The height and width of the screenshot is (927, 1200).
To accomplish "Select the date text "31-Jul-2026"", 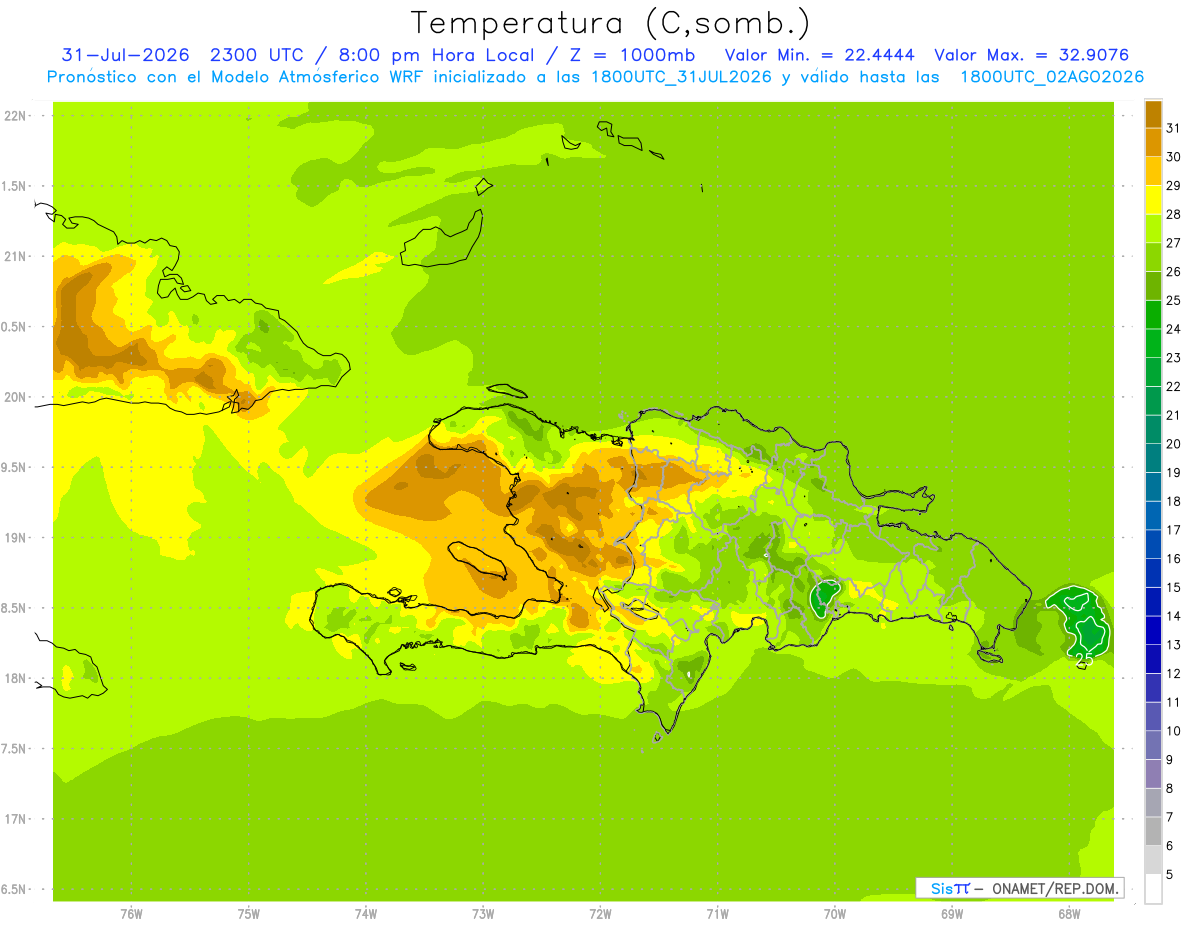I will (x=125, y=54).
